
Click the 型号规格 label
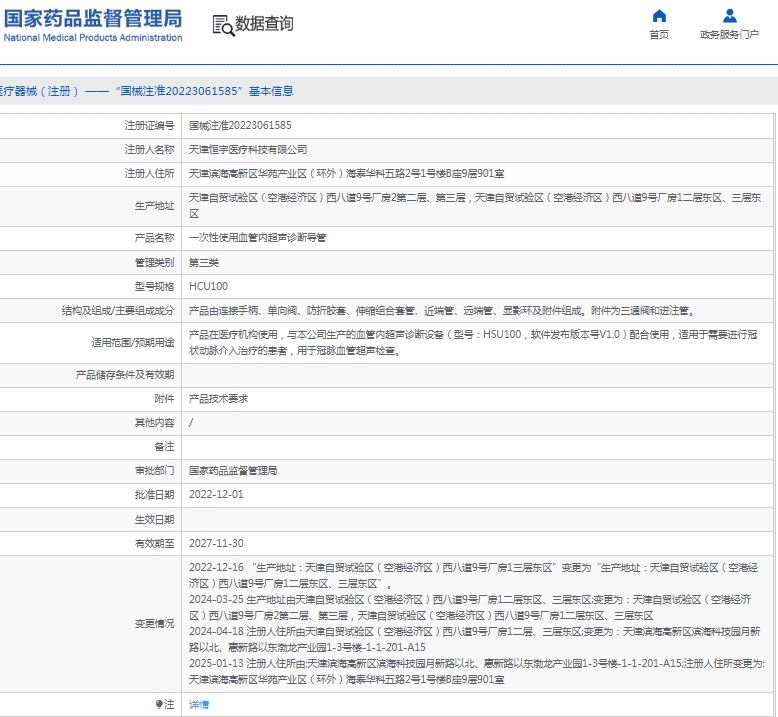click(154, 286)
